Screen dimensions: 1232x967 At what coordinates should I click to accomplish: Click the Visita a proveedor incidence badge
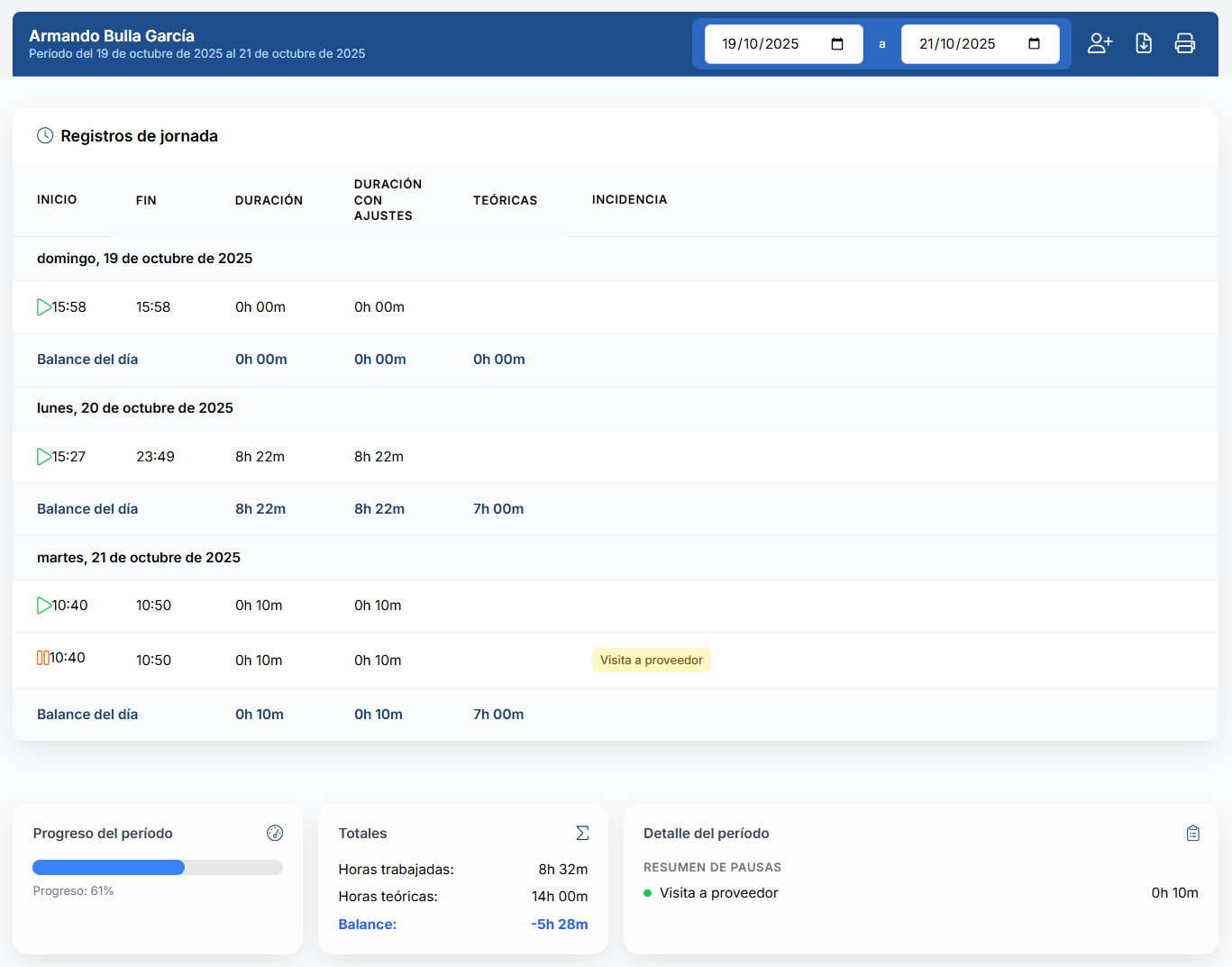[x=652, y=660]
